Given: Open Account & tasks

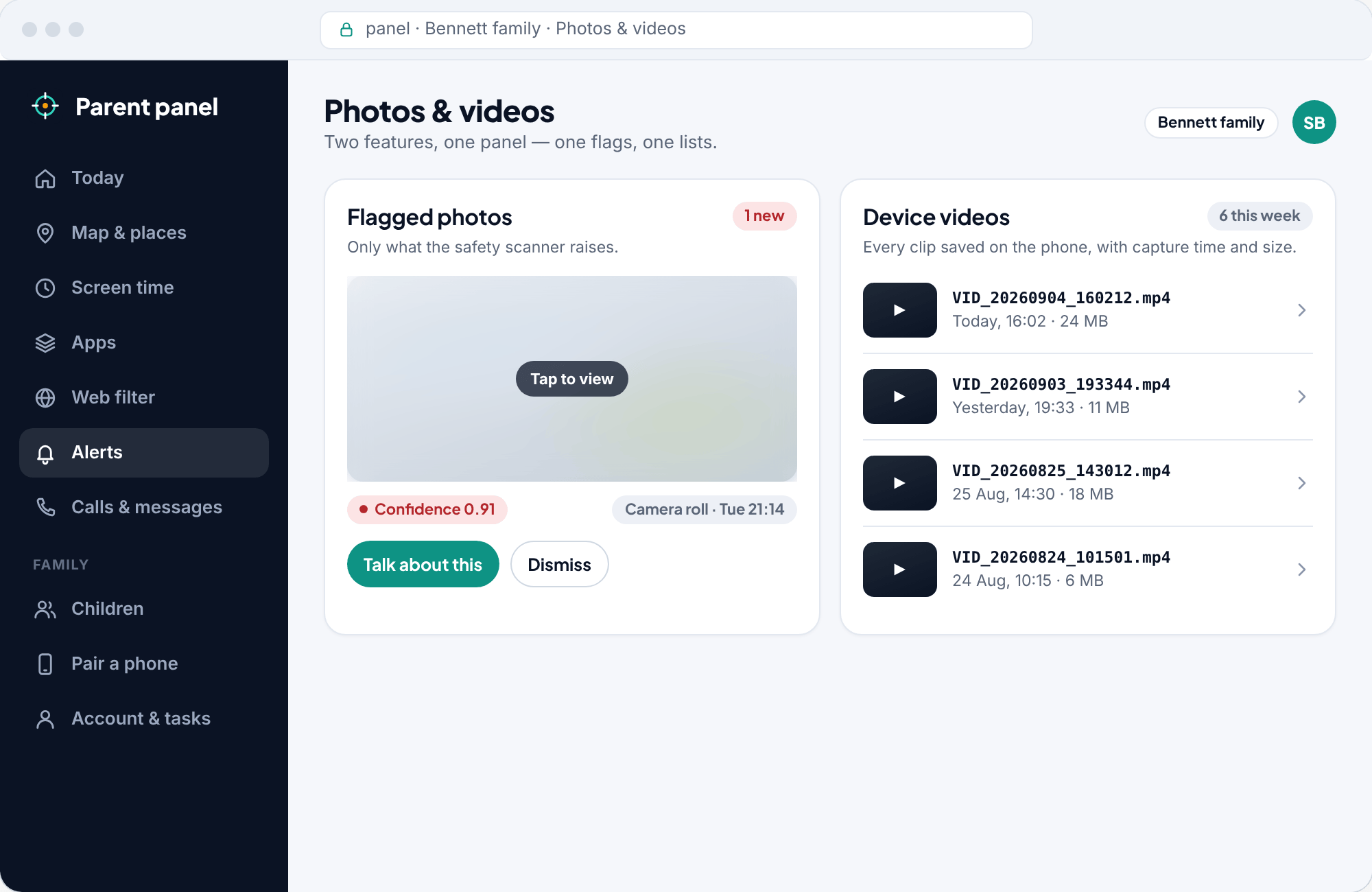Looking at the screenshot, I should point(144,719).
